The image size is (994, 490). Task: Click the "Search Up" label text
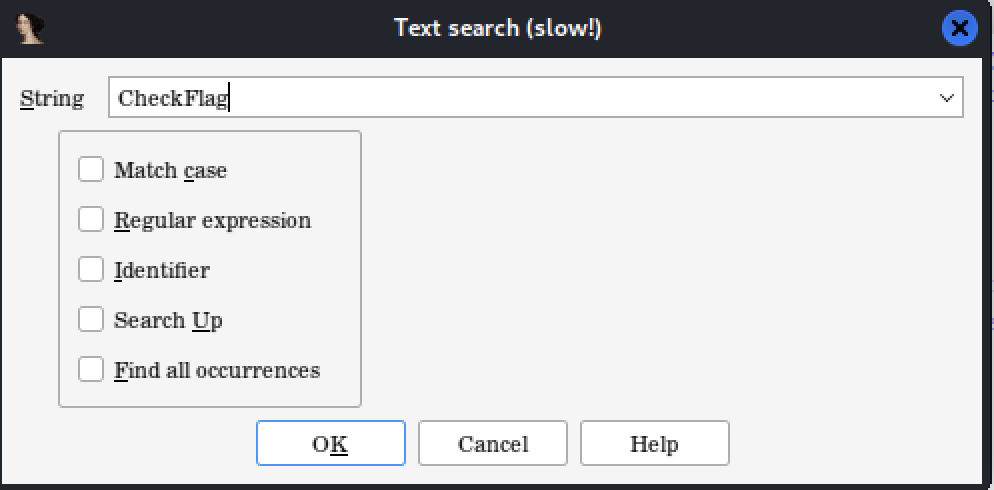click(168, 321)
